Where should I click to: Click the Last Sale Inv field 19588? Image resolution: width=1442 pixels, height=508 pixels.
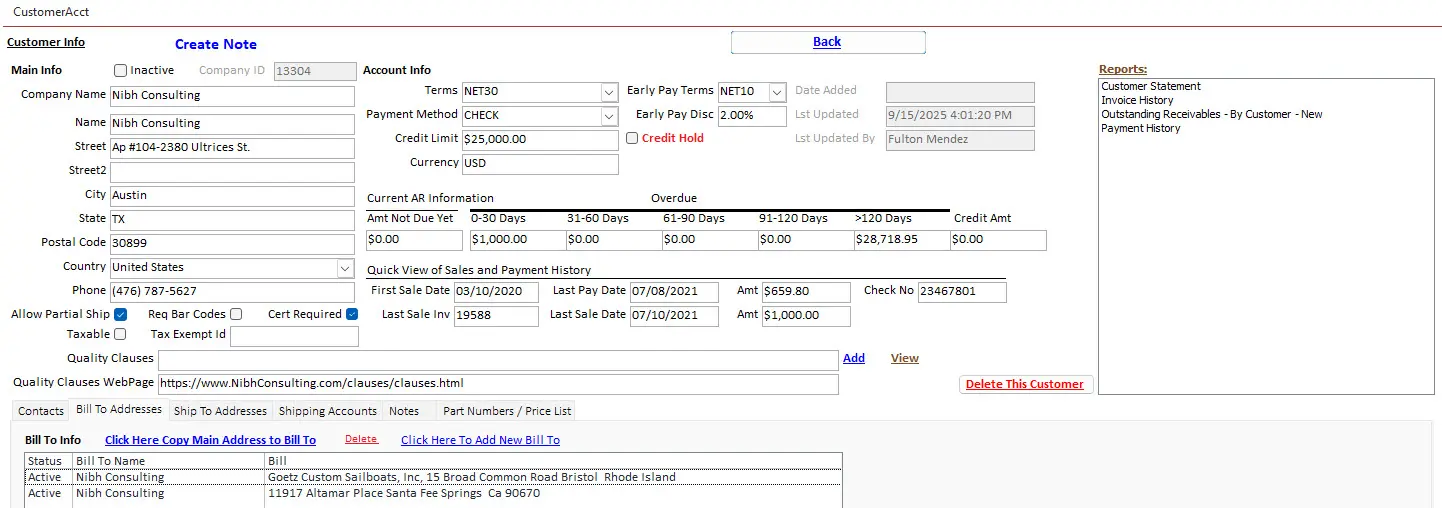[496, 316]
